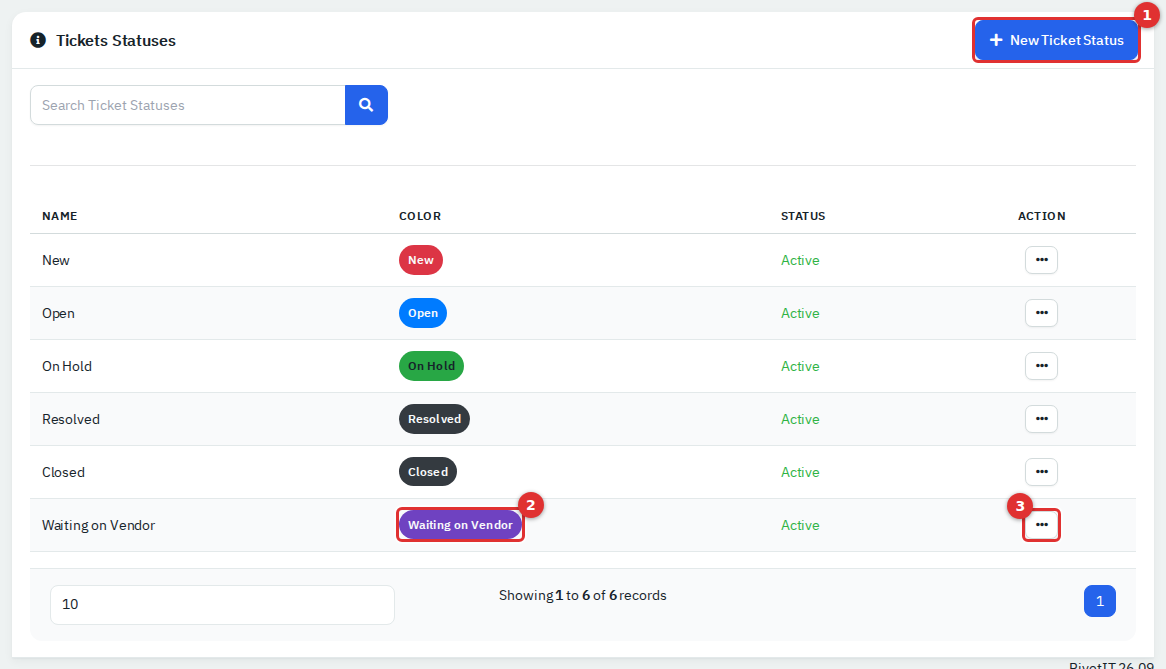Screen dimensions: 1166x669
Task: Open action menu for Resolved row
Action: pos(1041,419)
